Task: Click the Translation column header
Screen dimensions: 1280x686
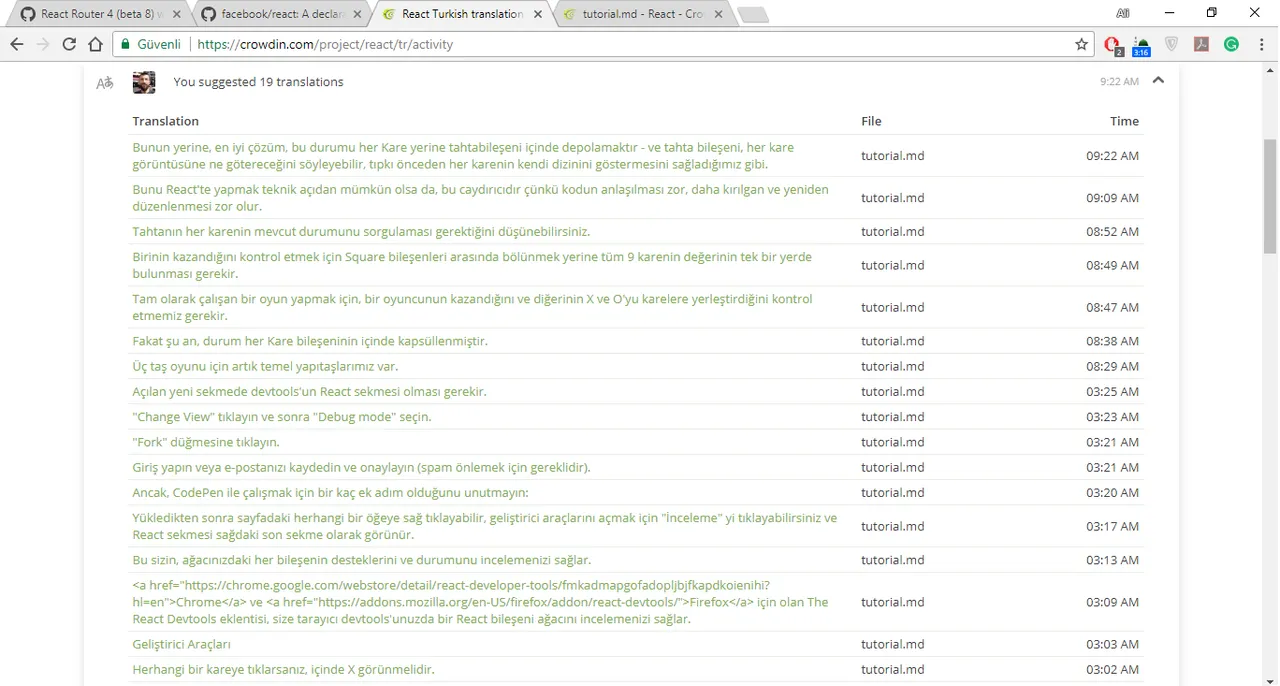Action: pyautogui.click(x=166, y=121)
